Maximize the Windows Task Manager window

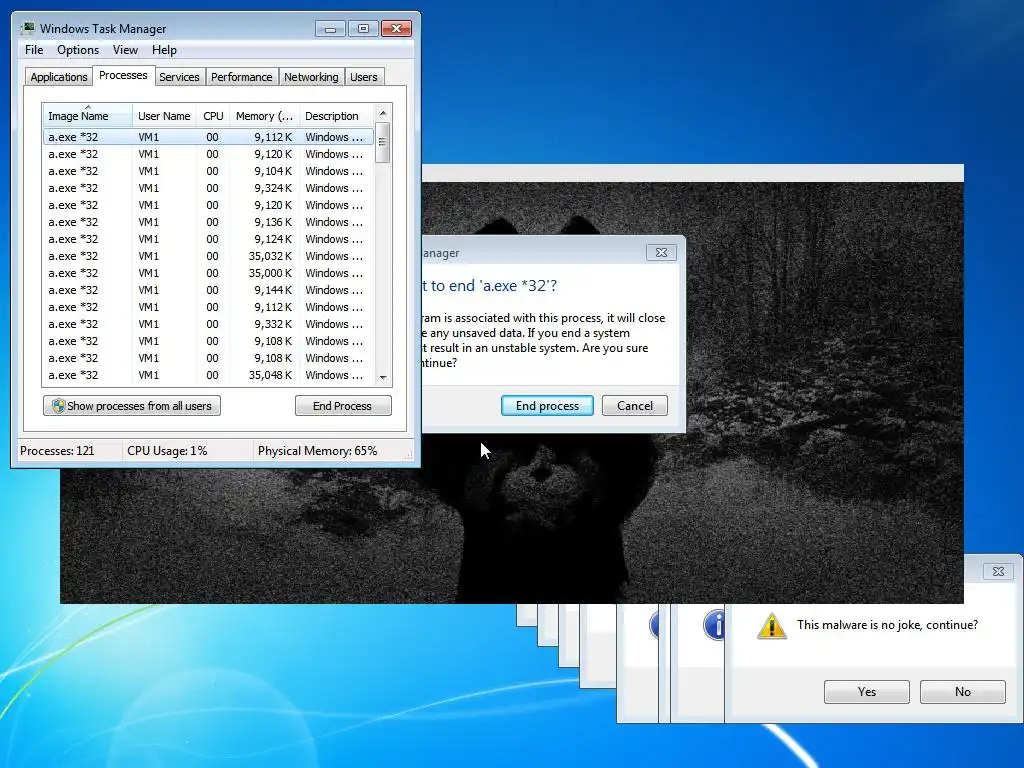click(363, 29)
